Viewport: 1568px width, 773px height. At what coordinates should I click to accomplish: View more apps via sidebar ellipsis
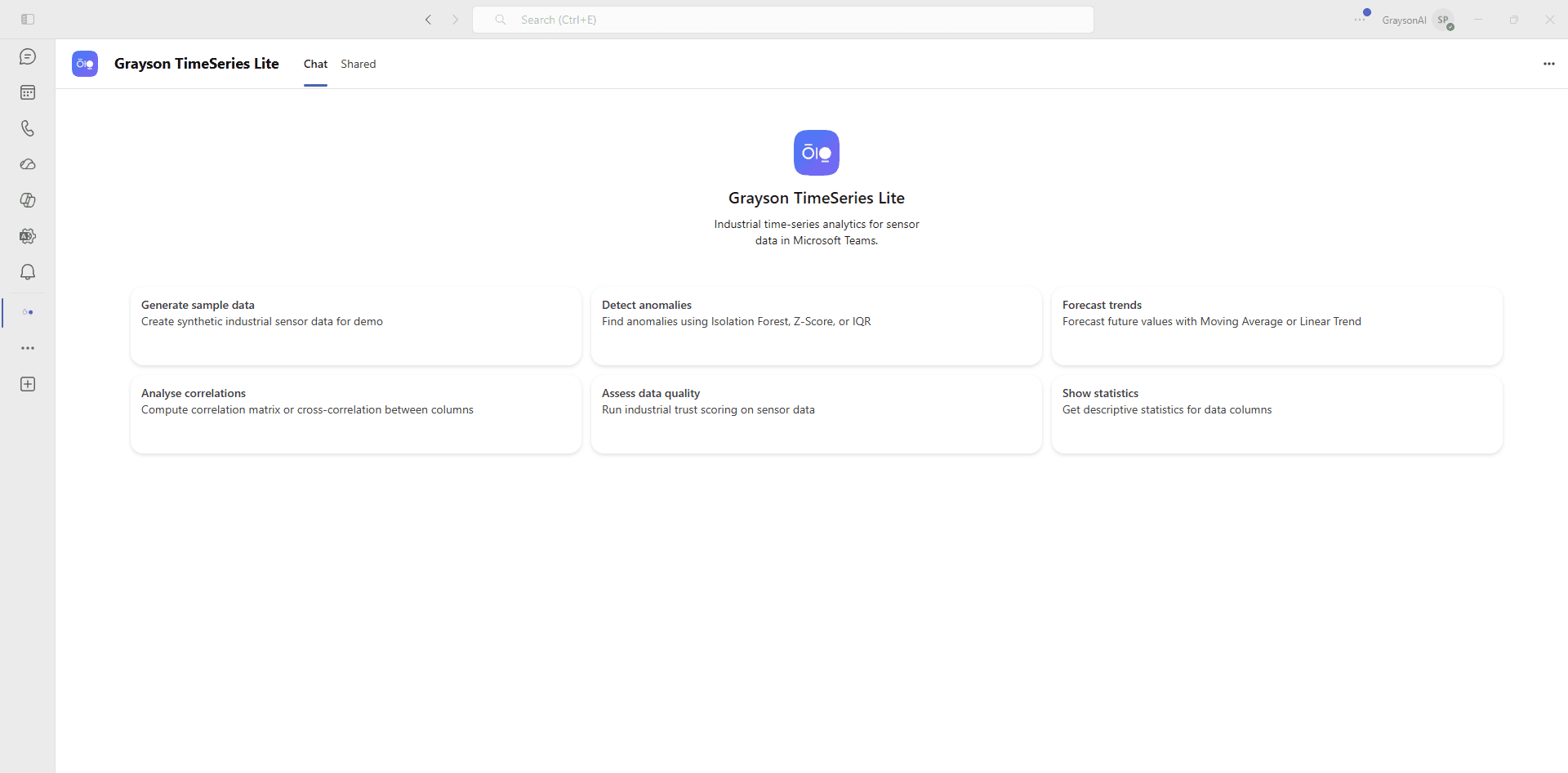(x=28, y=348)
